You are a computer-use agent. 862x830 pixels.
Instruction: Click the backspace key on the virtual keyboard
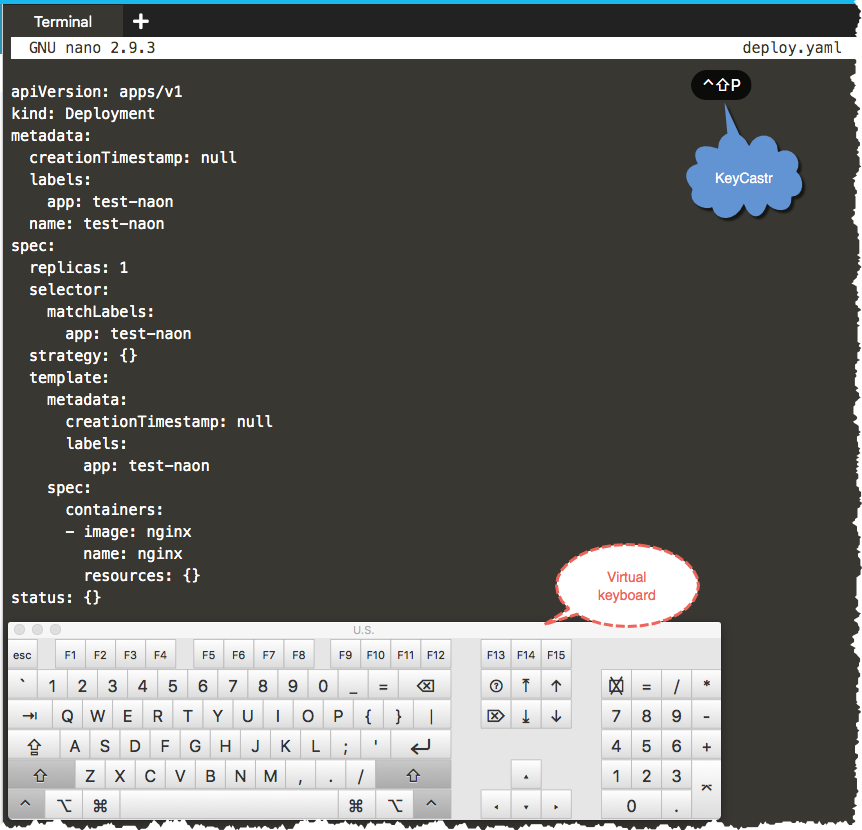click(x=425, y=685)
